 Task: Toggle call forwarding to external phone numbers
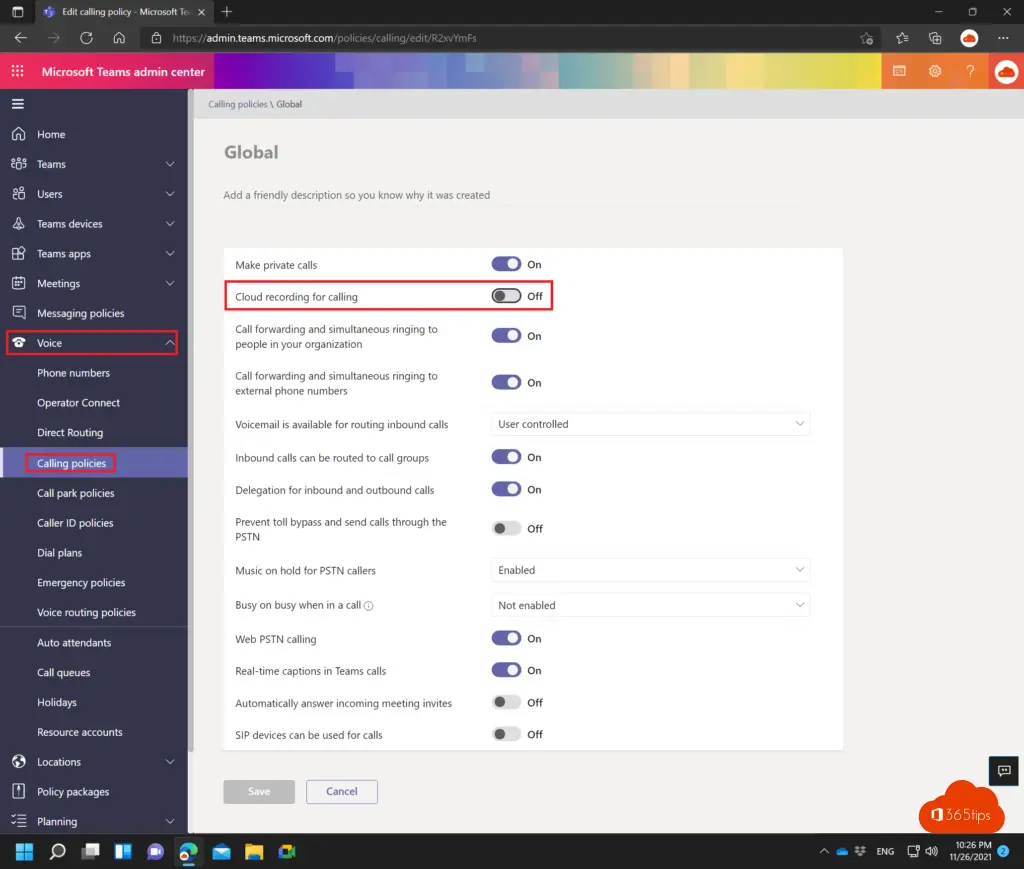coord(506,383)
